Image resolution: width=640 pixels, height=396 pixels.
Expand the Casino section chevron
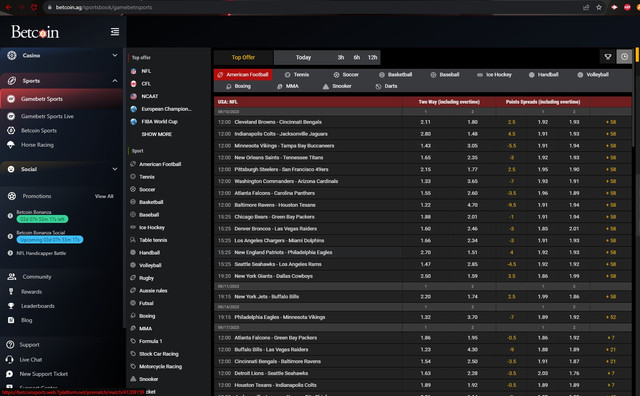click(x=115, y=55)
